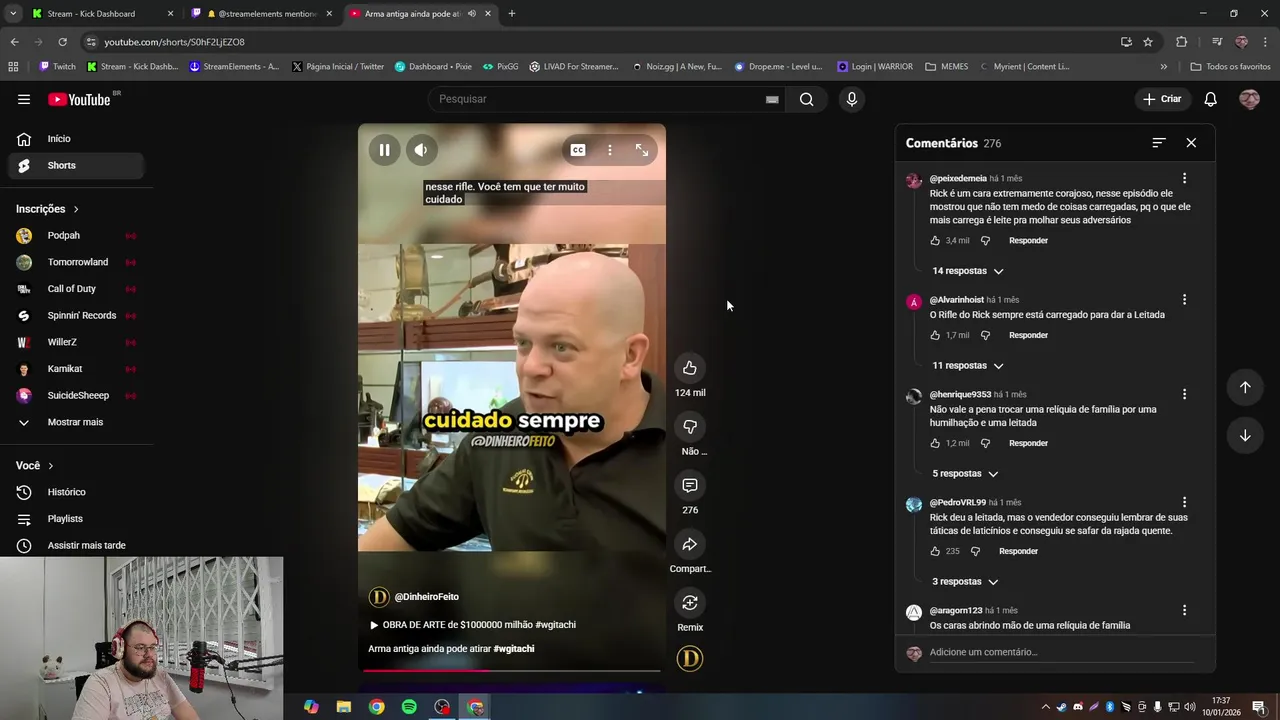
Task: Like PedroVRL99's comment with 235
Action: point(935,552)
